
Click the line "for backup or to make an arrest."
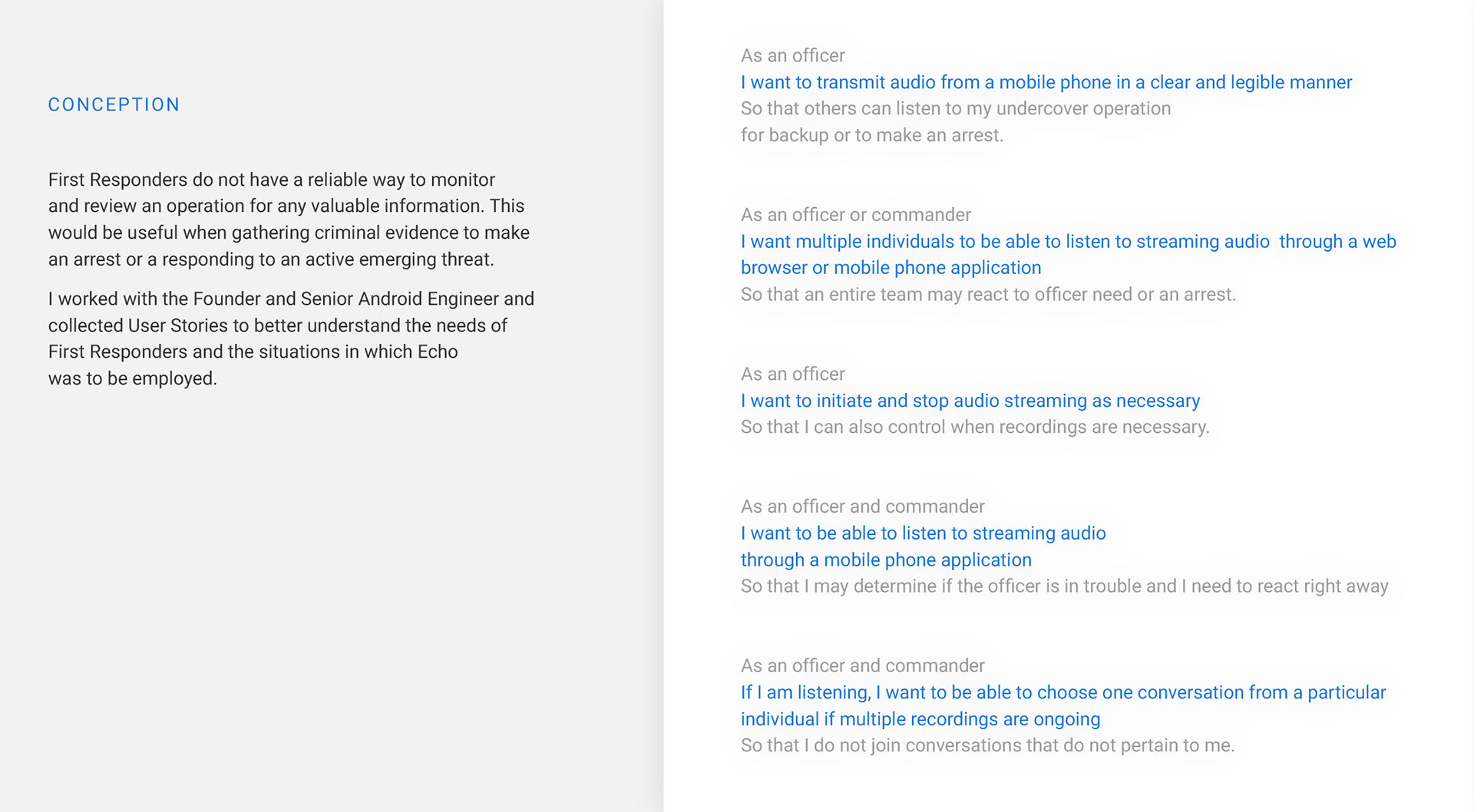tap(871, 135)
